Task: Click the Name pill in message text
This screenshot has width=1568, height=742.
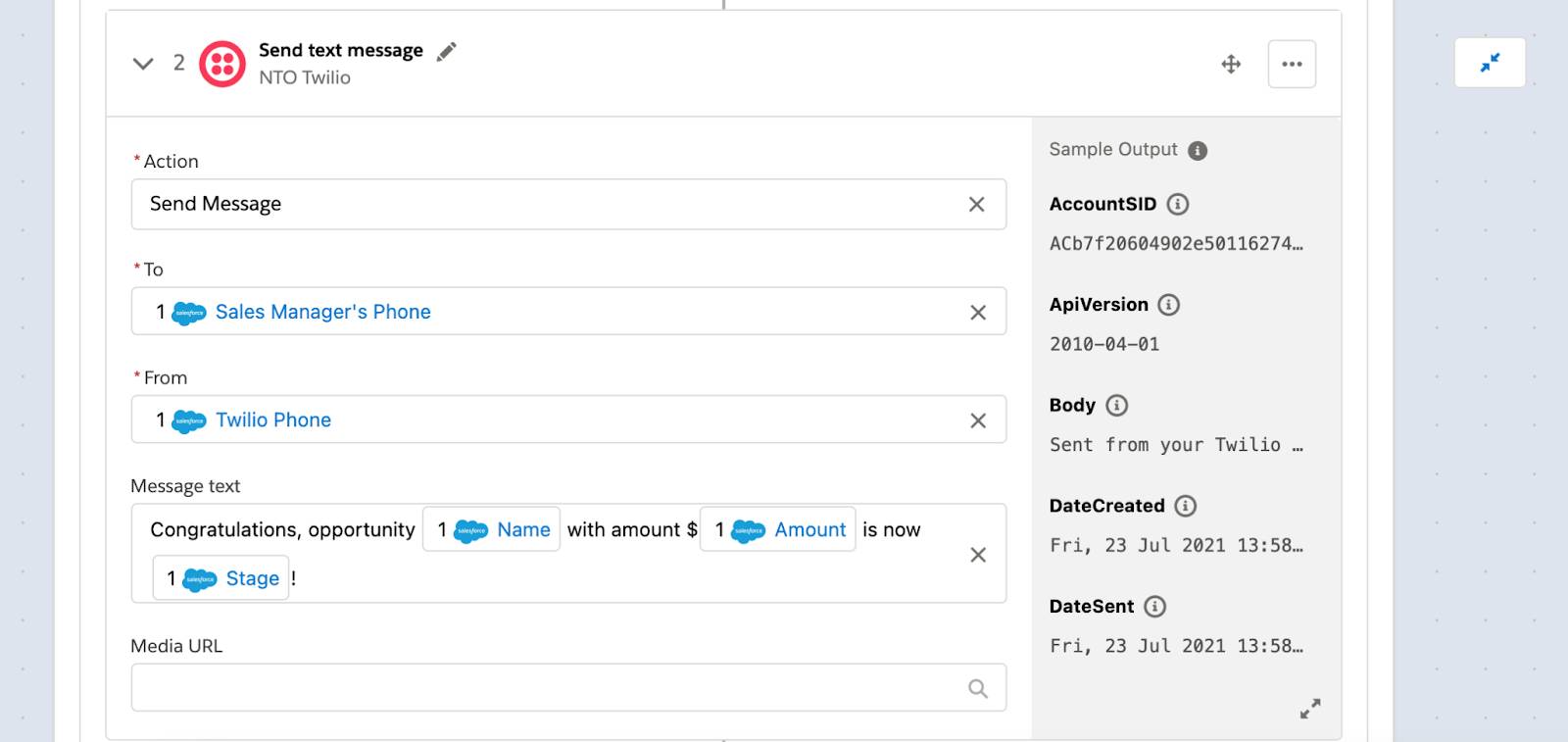Action: click(492, 529)
